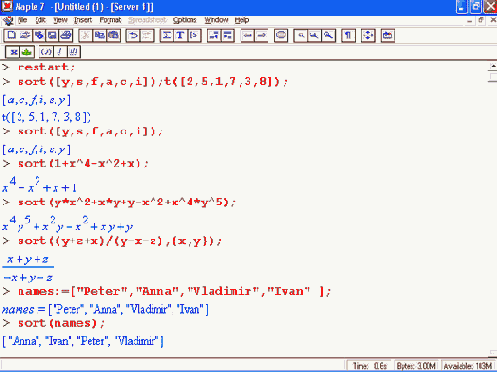
Task: Toggle the x standard math notation button
Action: 13,52
